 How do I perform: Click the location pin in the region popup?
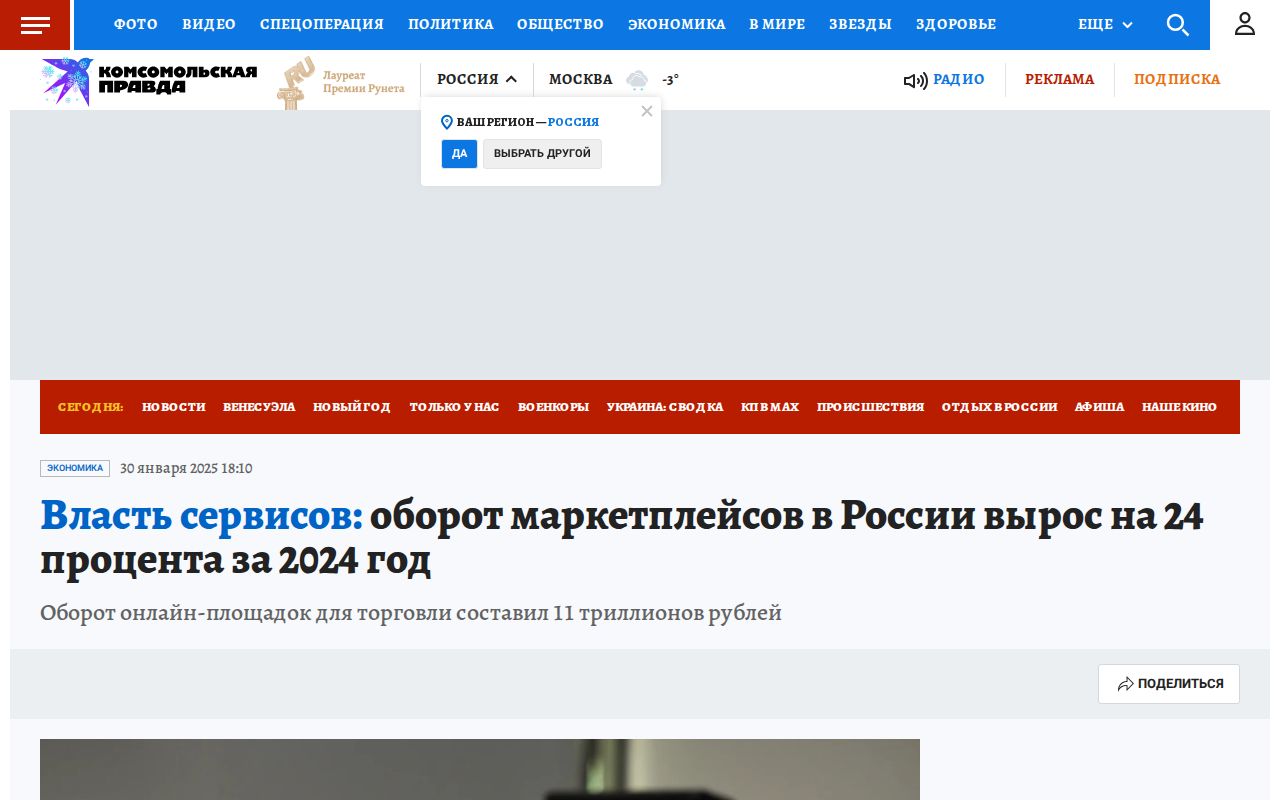click(447, 122)
